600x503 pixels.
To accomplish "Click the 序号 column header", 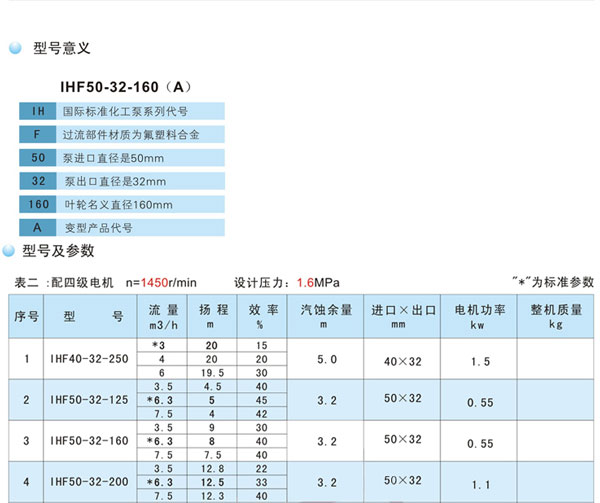I will click(26, 316).
